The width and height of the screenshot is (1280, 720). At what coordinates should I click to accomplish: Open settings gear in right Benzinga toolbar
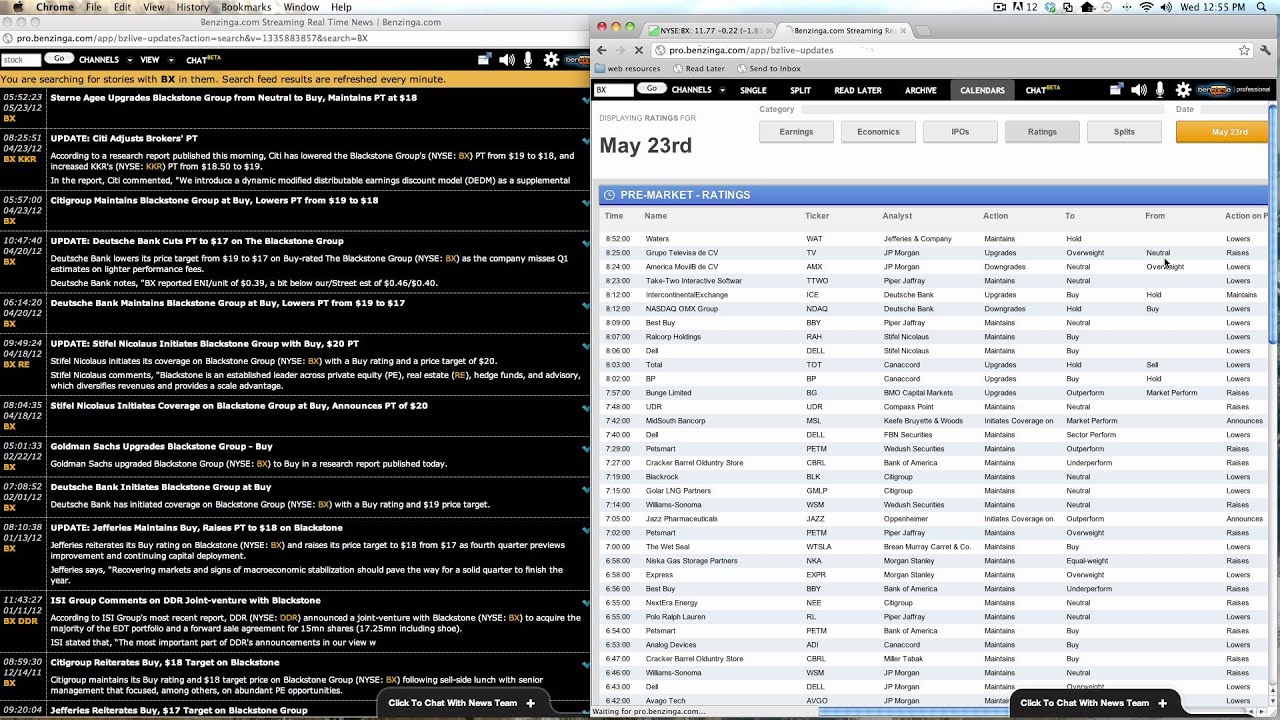click(1183, 90)
